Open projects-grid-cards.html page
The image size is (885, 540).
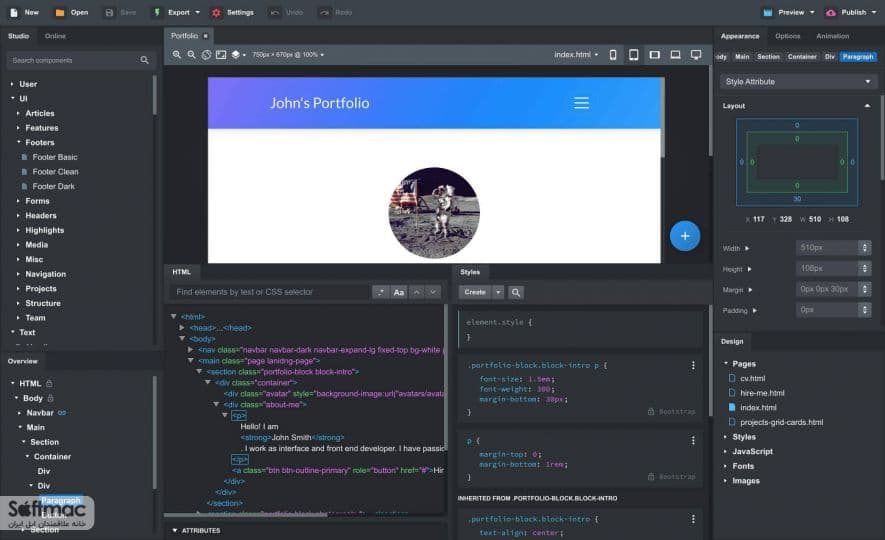[x=782, y=423]
